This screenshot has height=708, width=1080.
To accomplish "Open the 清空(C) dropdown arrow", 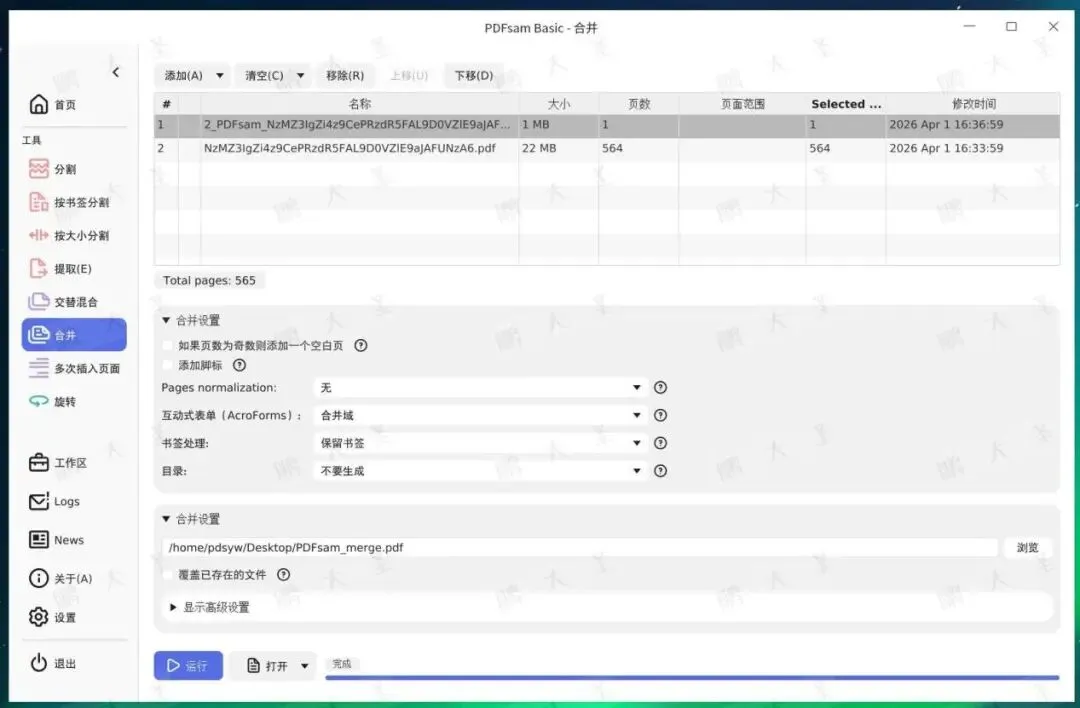I will click(x=300, y=76).
